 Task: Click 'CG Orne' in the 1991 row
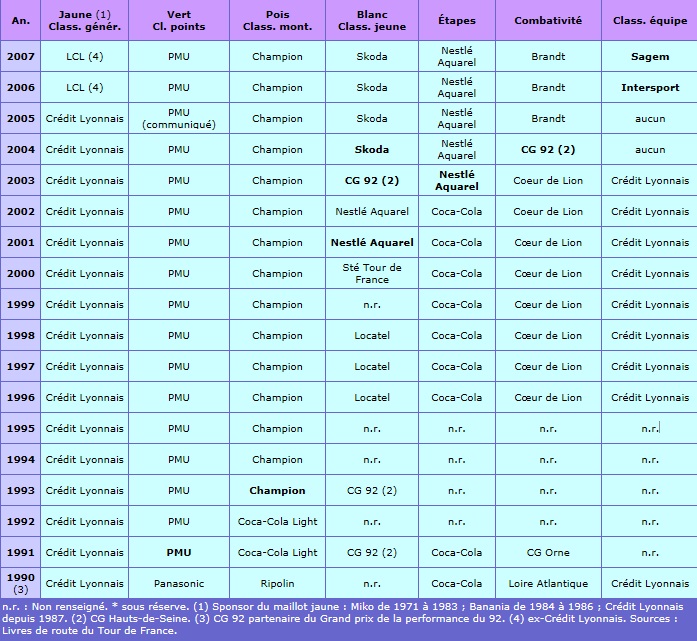click(548, 553)
